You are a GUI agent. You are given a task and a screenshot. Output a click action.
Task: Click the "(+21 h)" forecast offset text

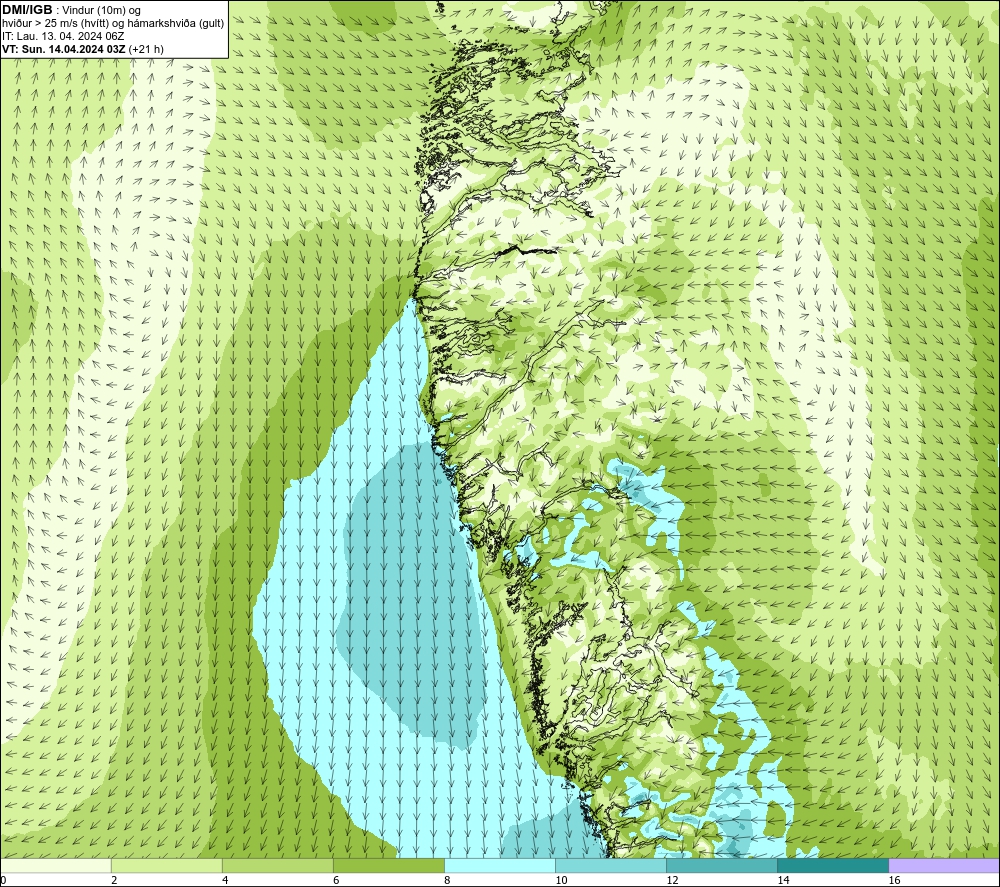click(x=146, y=49)
